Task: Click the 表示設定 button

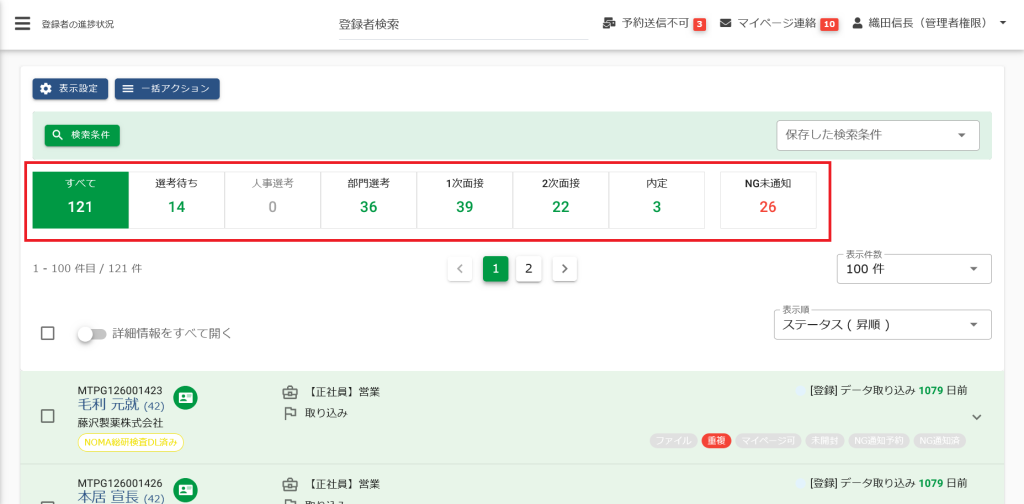Action: click(x=70, y=89)
